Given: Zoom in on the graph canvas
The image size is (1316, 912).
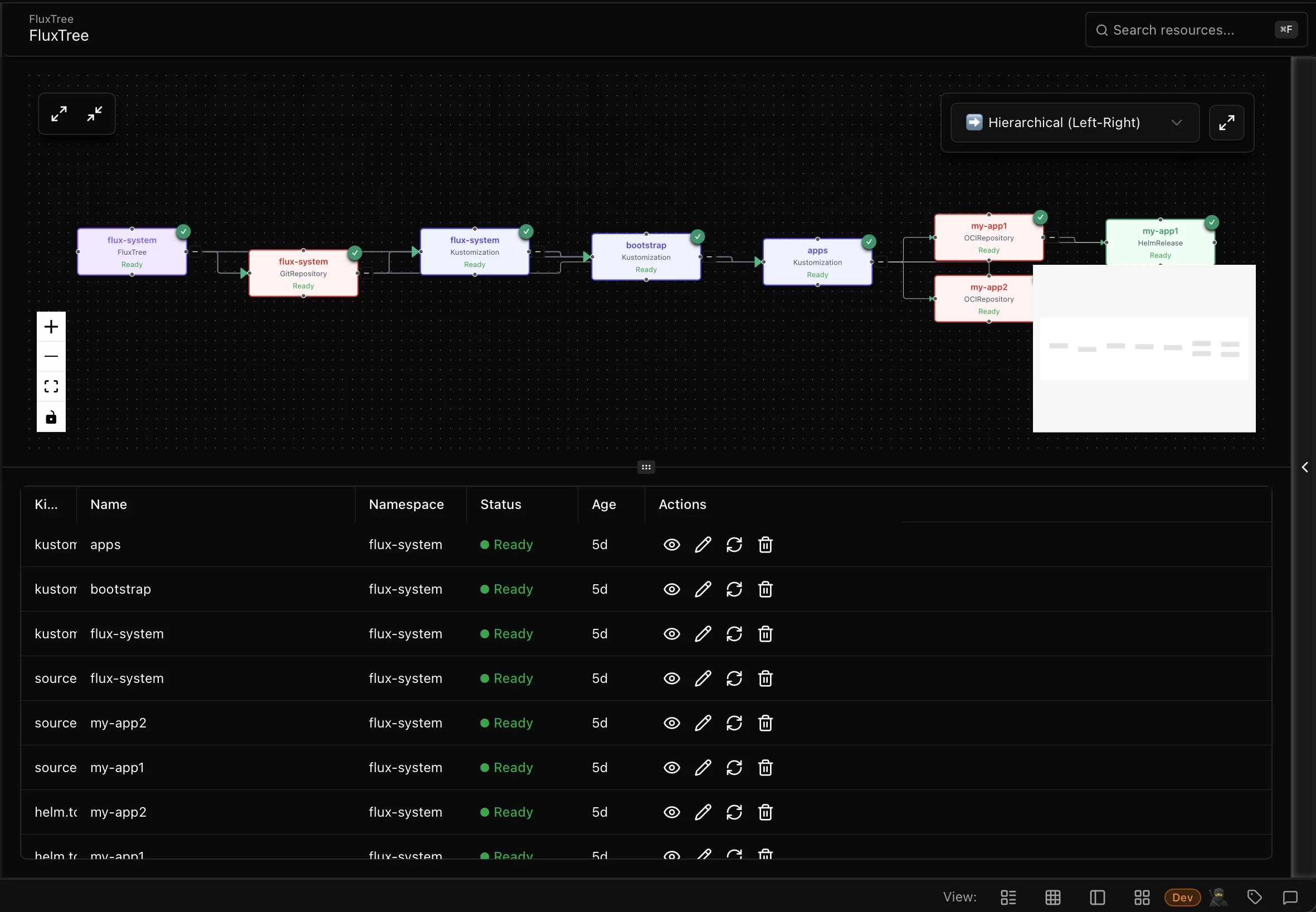Looking at the screenshot, I should (51, 326).
